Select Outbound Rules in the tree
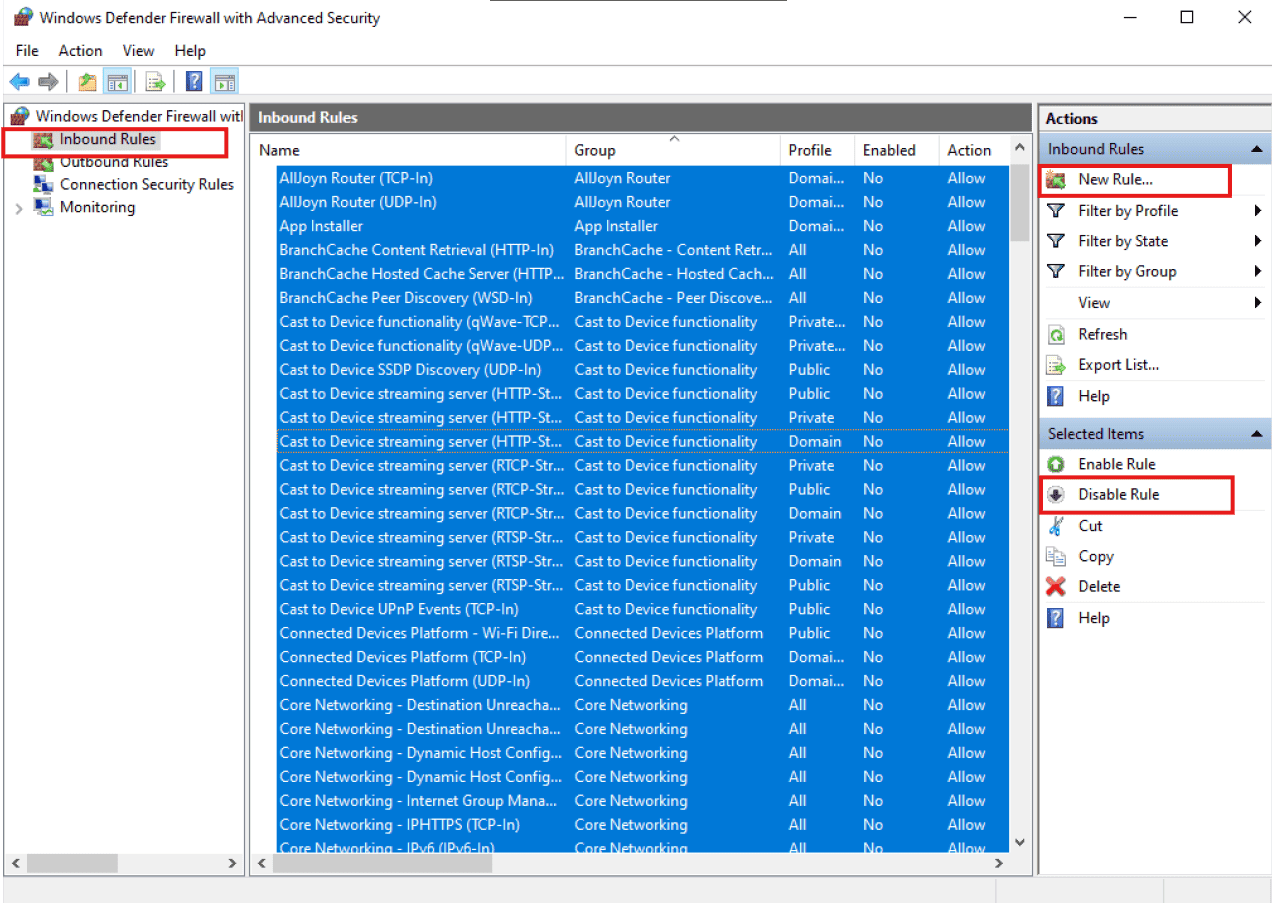The height and width of the screenshot is (903, 1272). pos(113,162)
